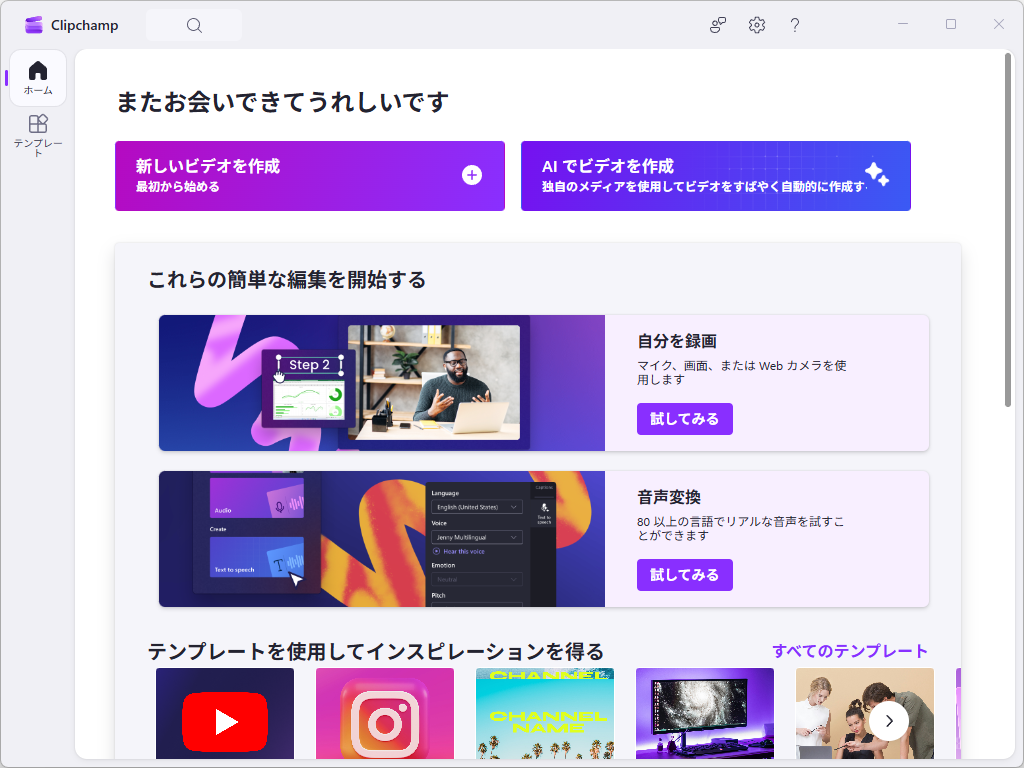Image resolution: width=1024 pixels, height=768 pixels.
Task: Open すべてのテンプレート link
Action: coord(850,651)
